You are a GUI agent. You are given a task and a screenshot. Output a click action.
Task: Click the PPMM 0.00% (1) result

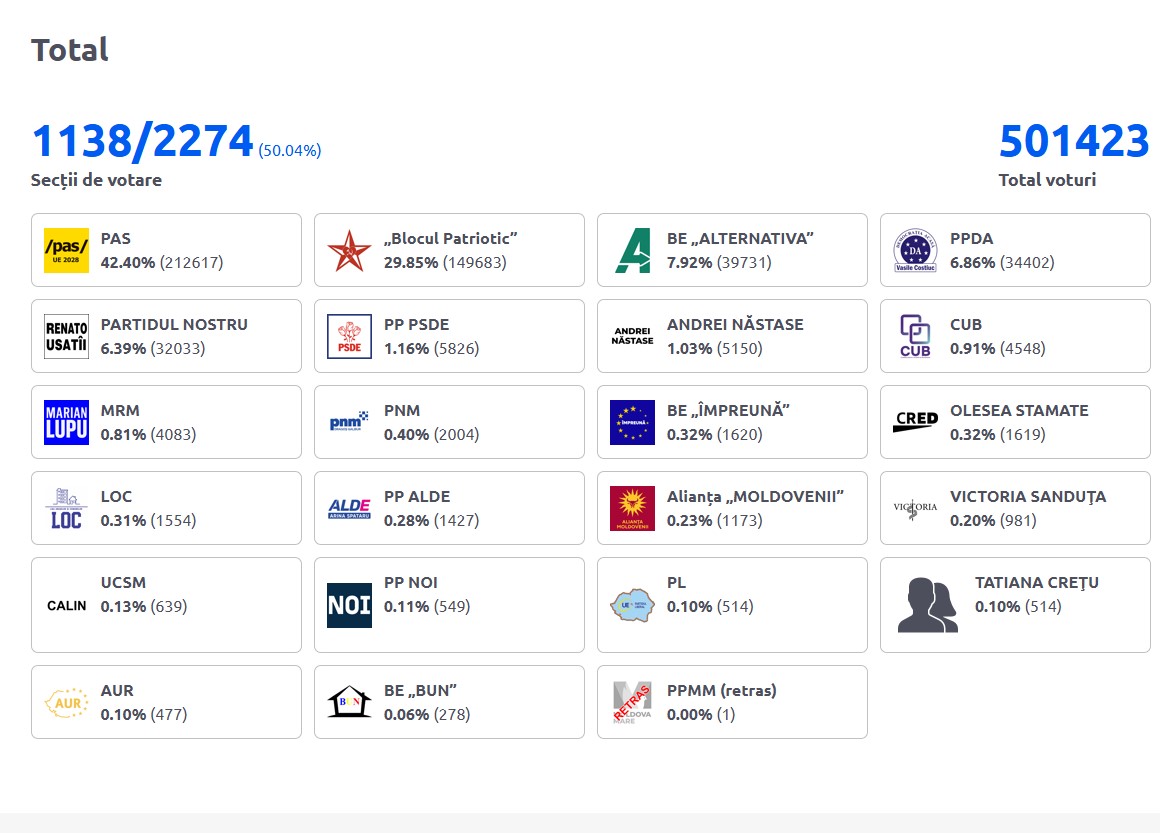click(x=701, y=715)
